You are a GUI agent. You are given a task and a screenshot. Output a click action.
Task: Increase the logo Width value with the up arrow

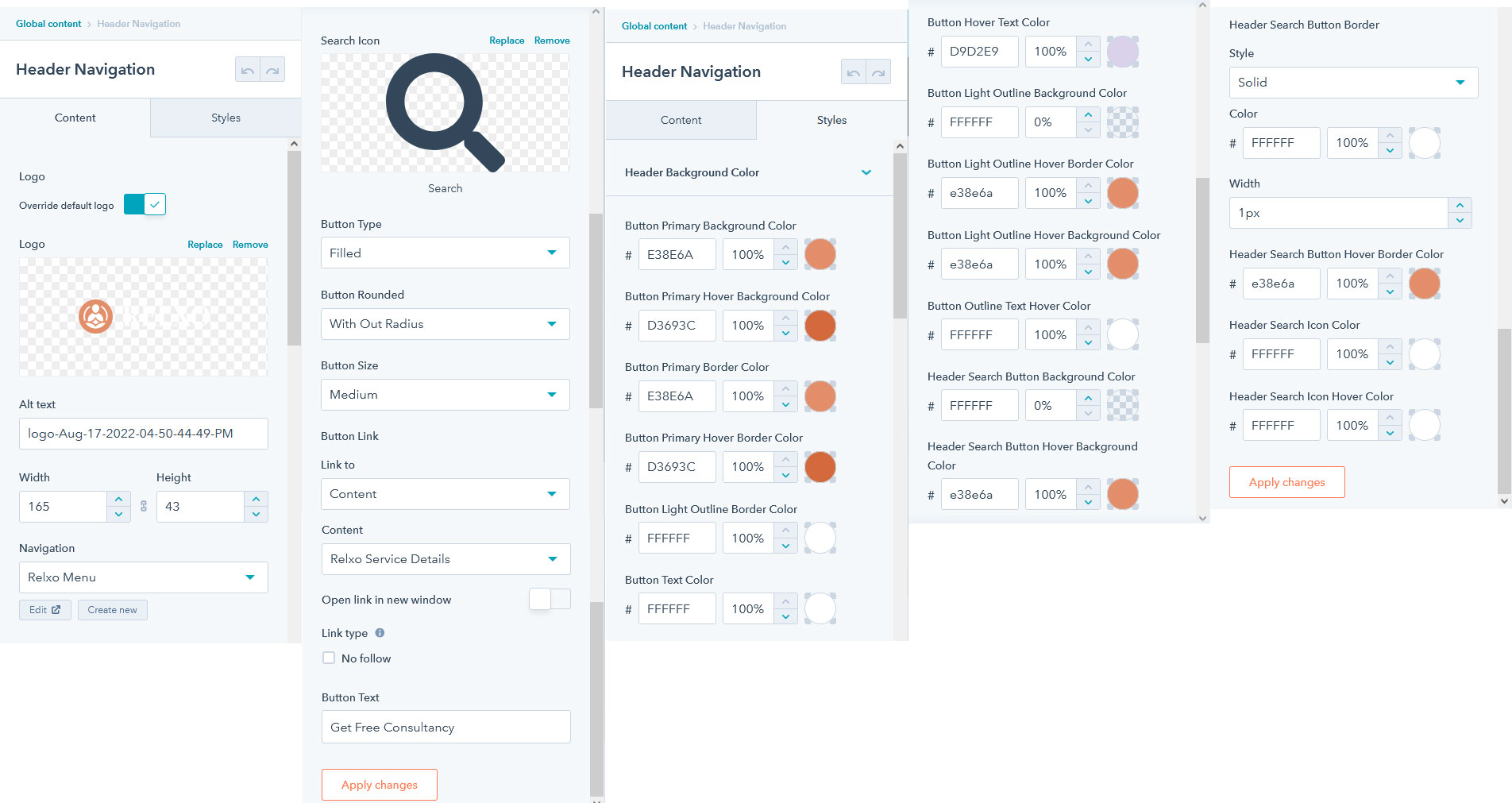[x=118, y=499]
